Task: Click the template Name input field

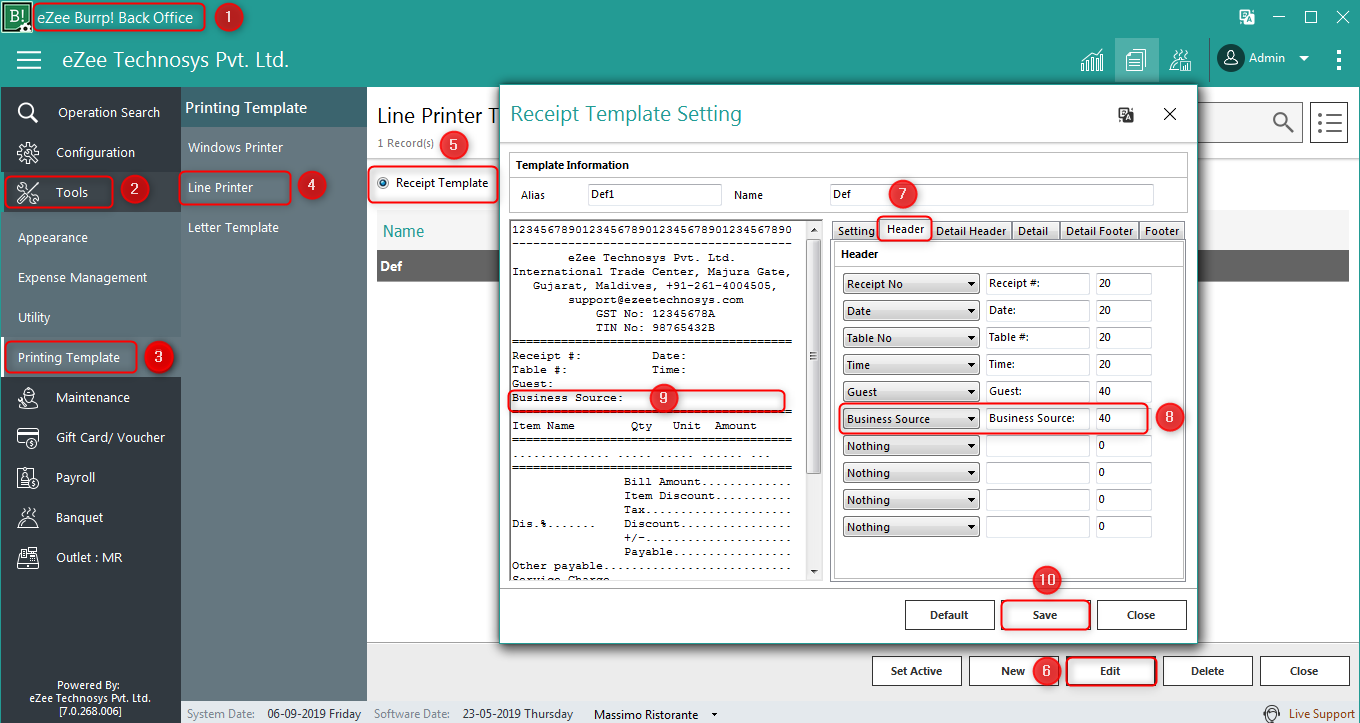Action: click(991, 195)
